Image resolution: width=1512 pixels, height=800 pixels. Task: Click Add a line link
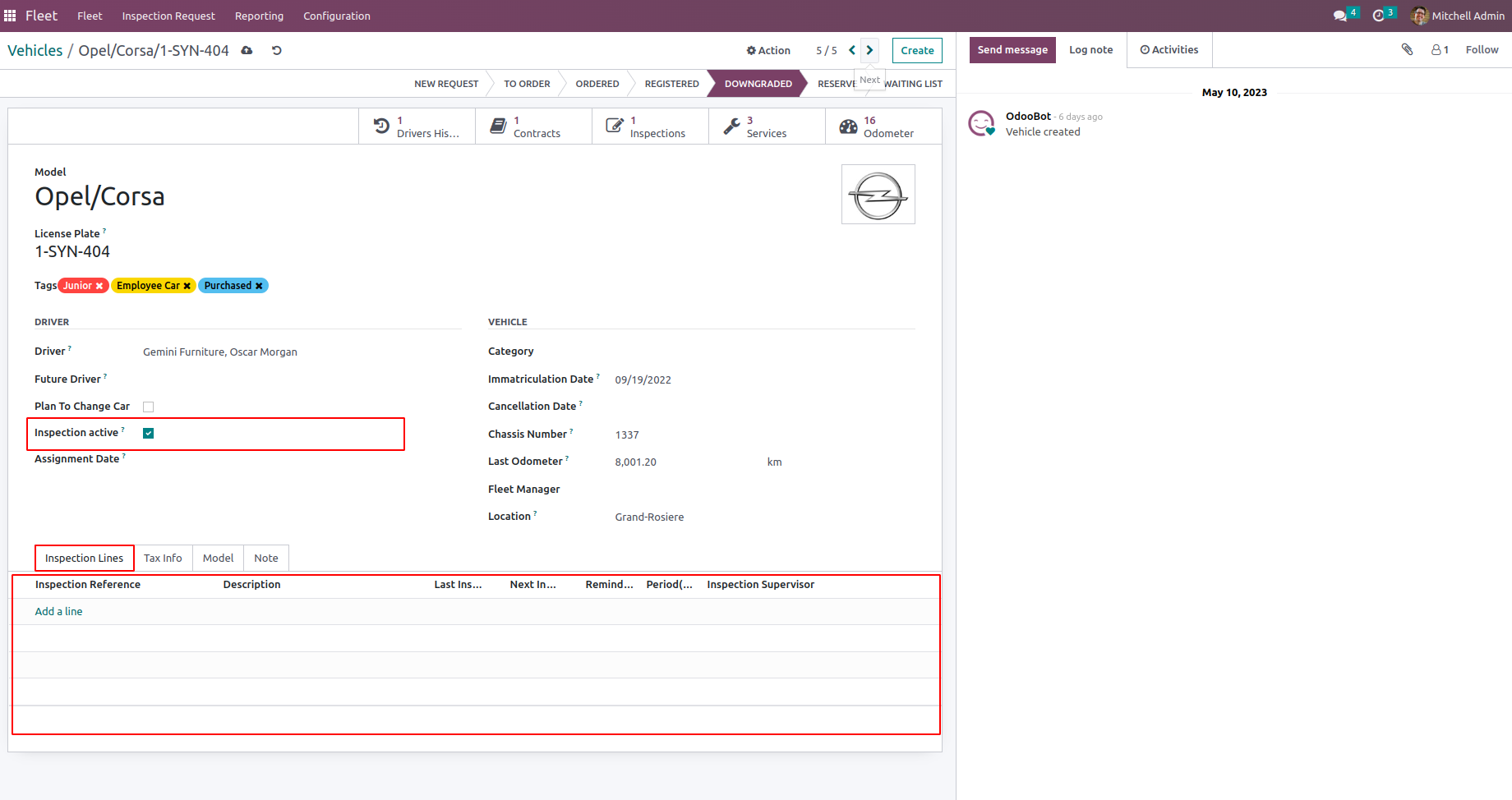pos(58,611)
